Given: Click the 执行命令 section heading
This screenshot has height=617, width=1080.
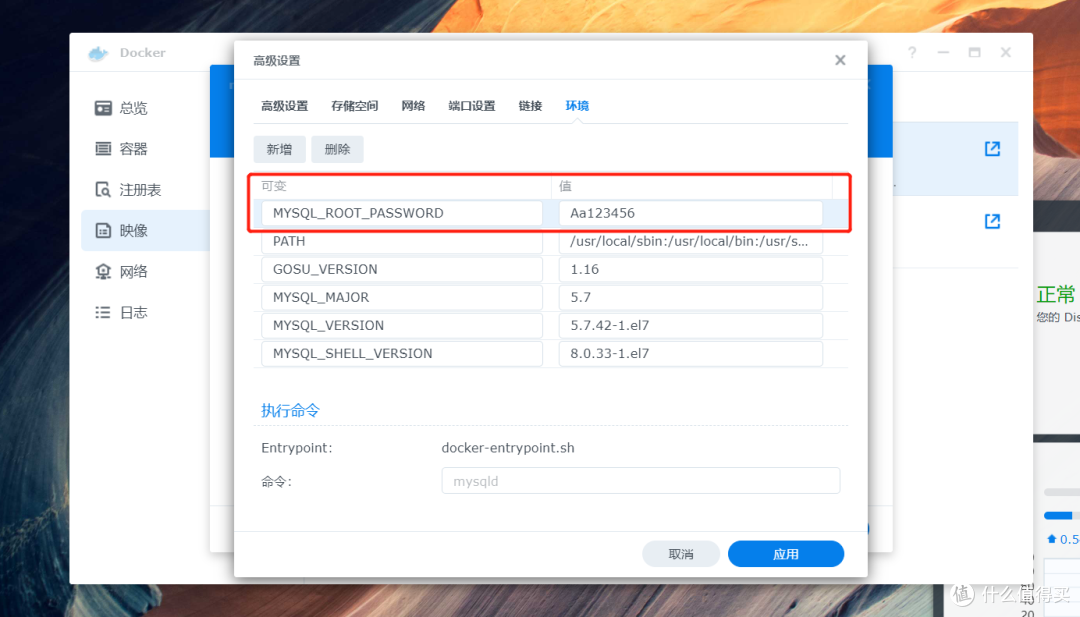Looking at the screenshot, I should coord(290,410).
